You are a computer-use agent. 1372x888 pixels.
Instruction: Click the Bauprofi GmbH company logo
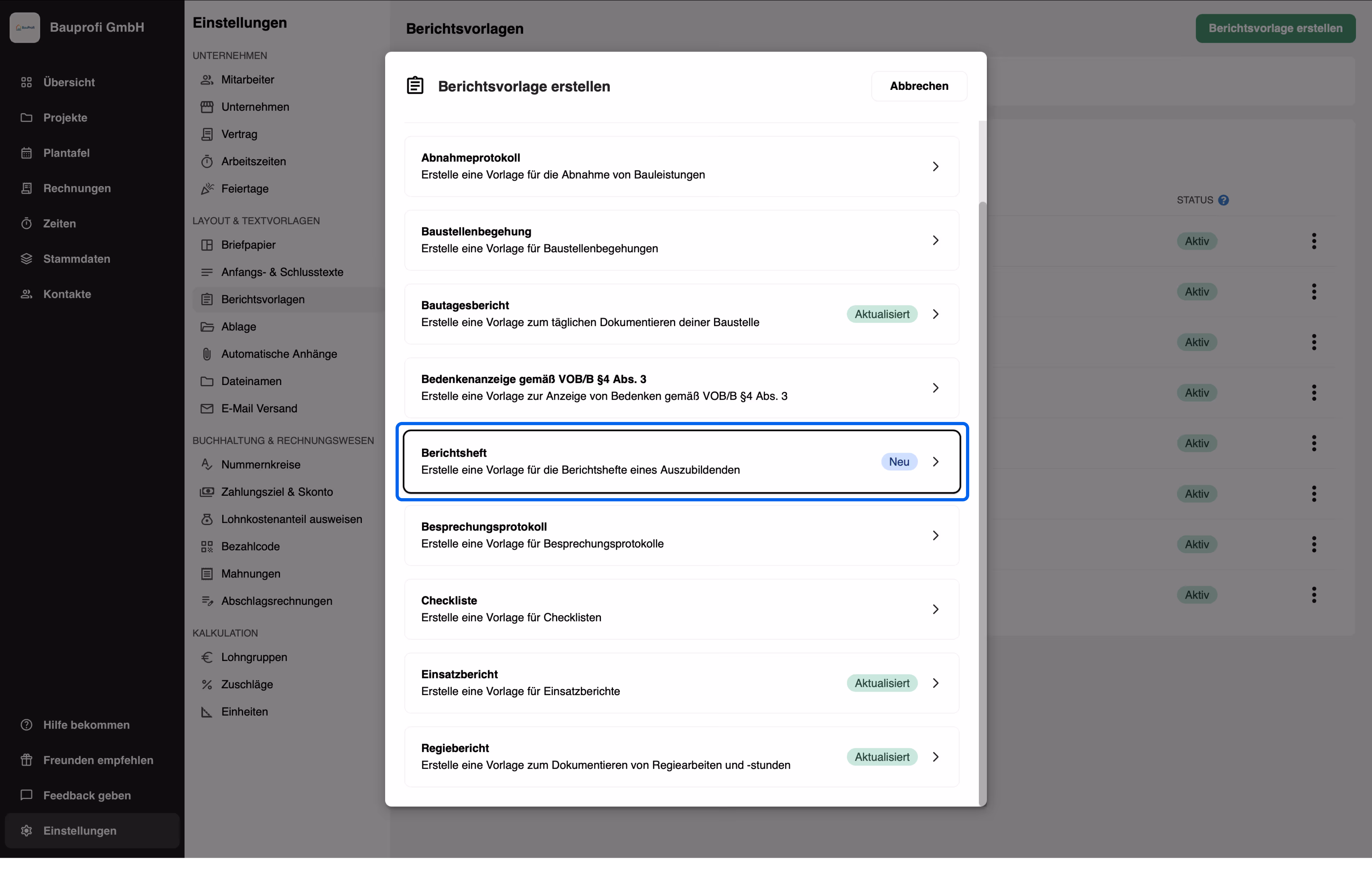(25, 27)
